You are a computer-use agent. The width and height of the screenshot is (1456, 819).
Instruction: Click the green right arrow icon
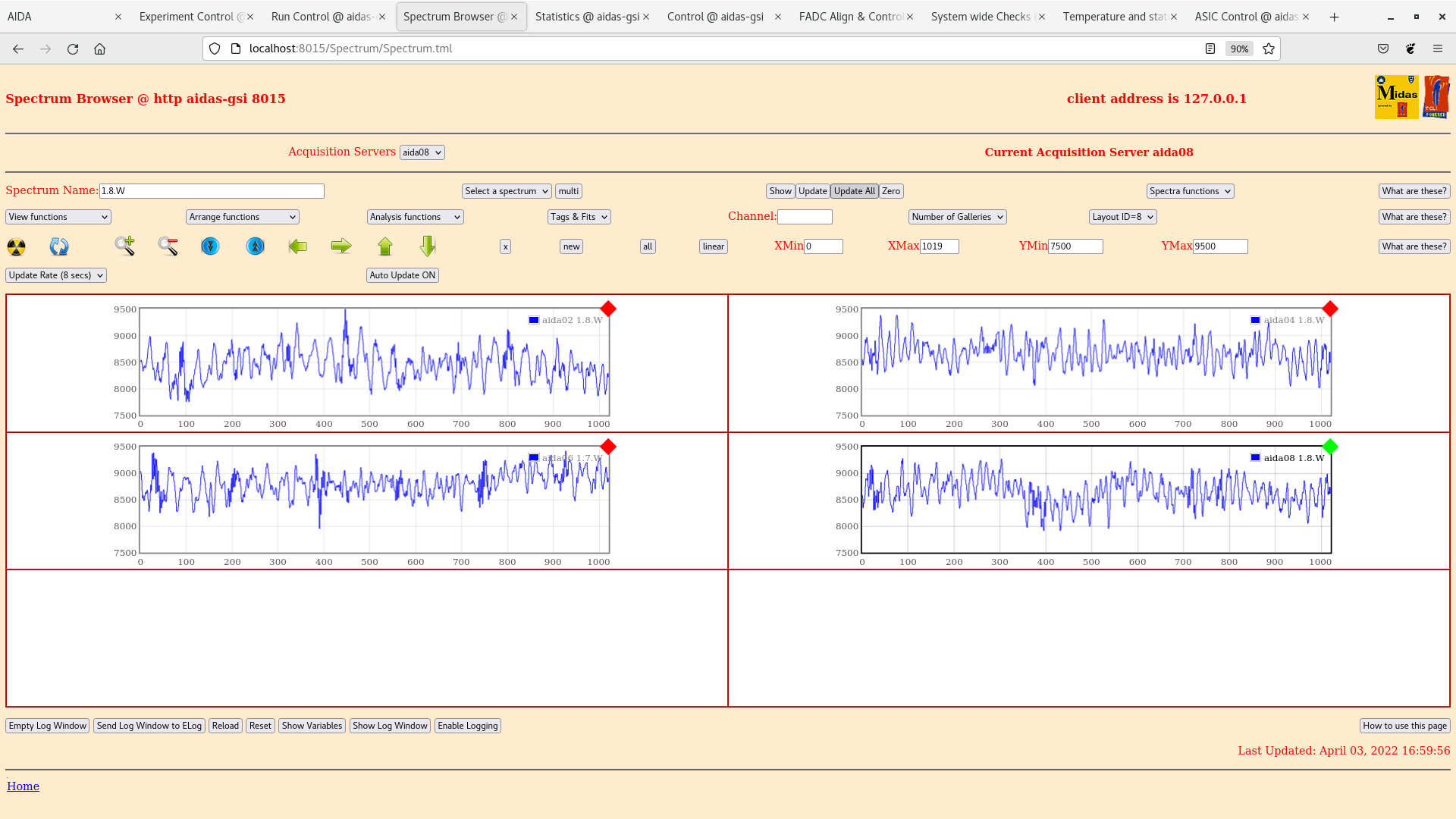341,246
